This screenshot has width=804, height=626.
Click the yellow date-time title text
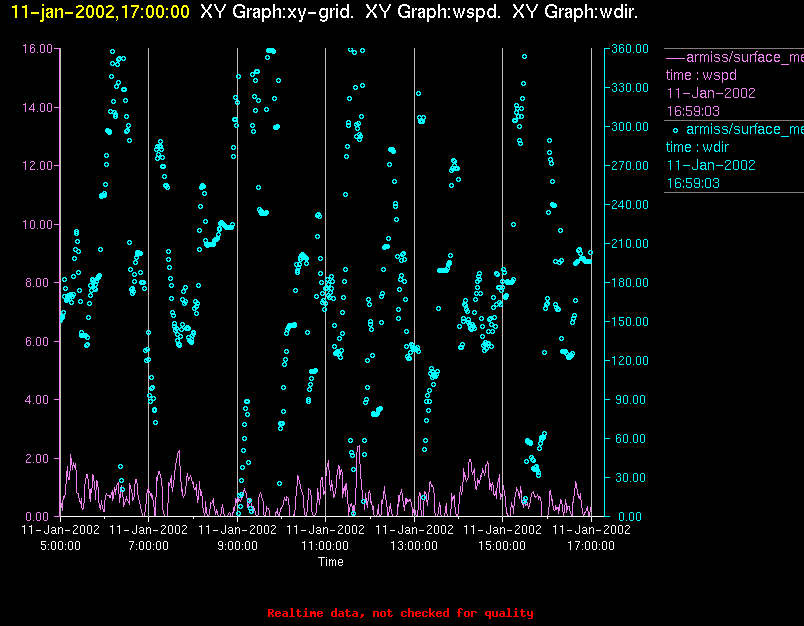click(x=100, y=12)
